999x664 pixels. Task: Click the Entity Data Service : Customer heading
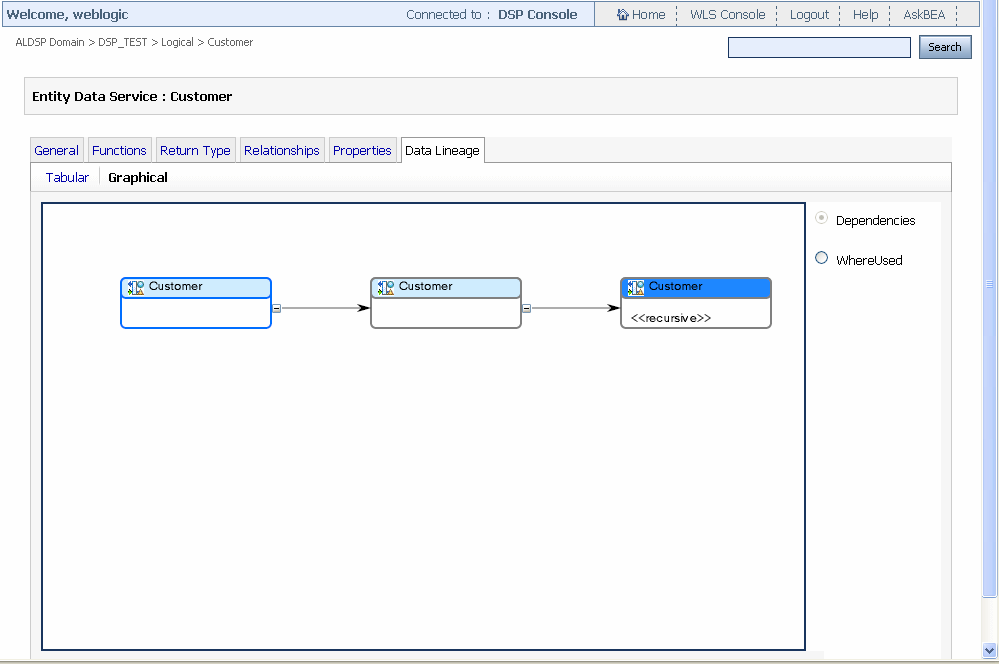pyautogui.click(x=132, y=96)
